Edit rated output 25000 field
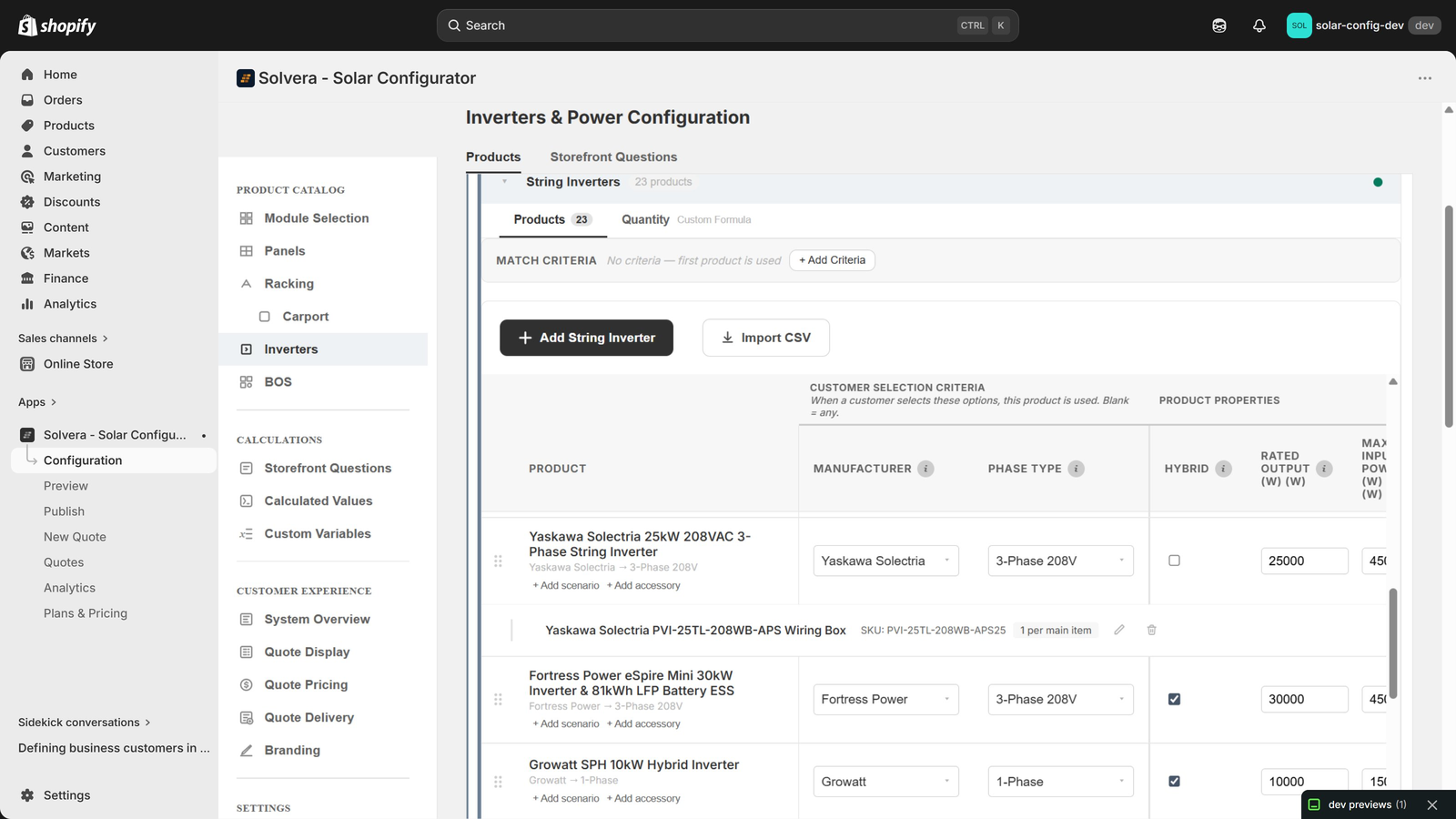The width and height of the screenshot is (1456, 819). [1304, 561]
